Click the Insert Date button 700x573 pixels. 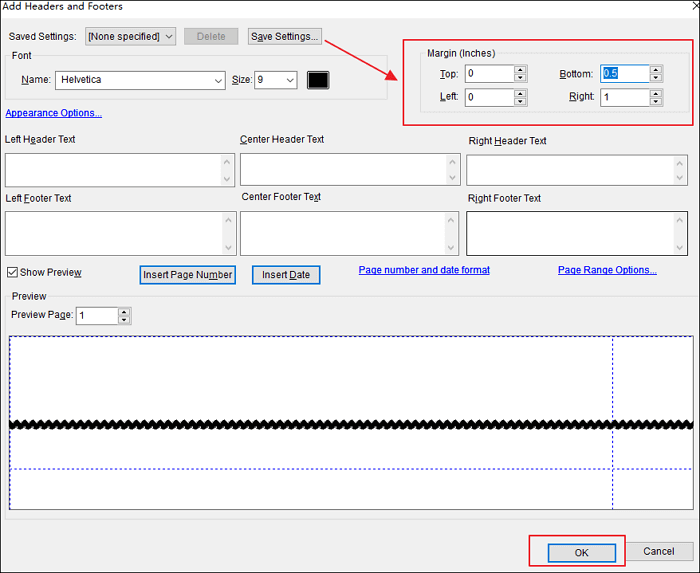tap(286, 275)
